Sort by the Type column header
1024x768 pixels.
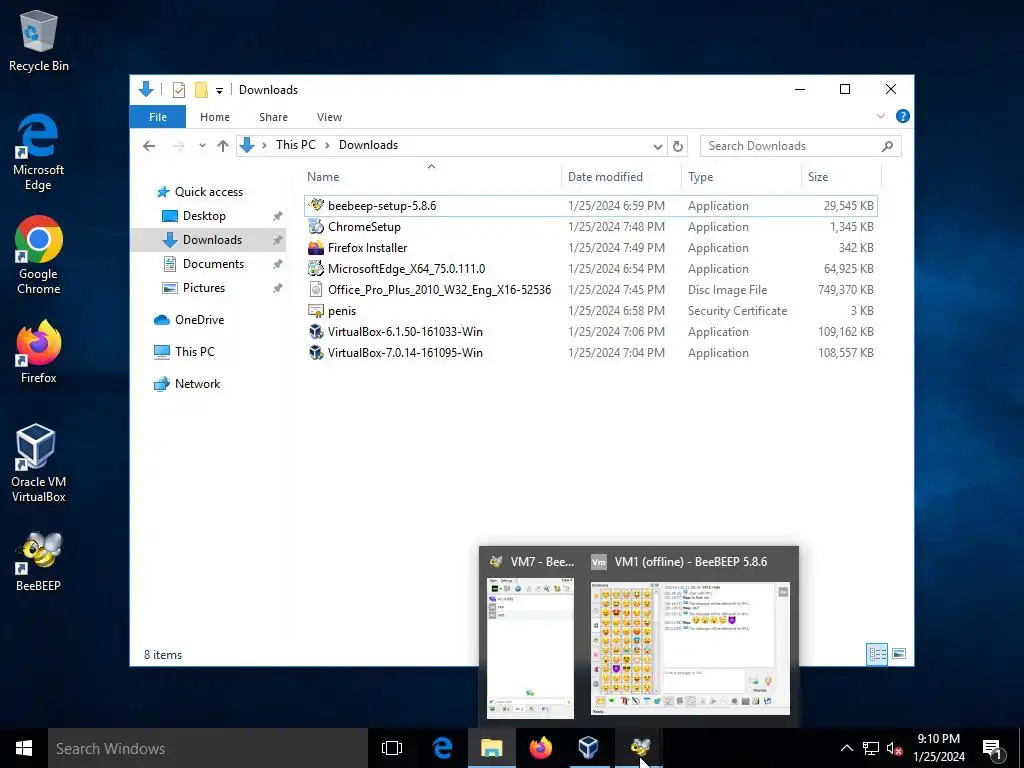741,176
